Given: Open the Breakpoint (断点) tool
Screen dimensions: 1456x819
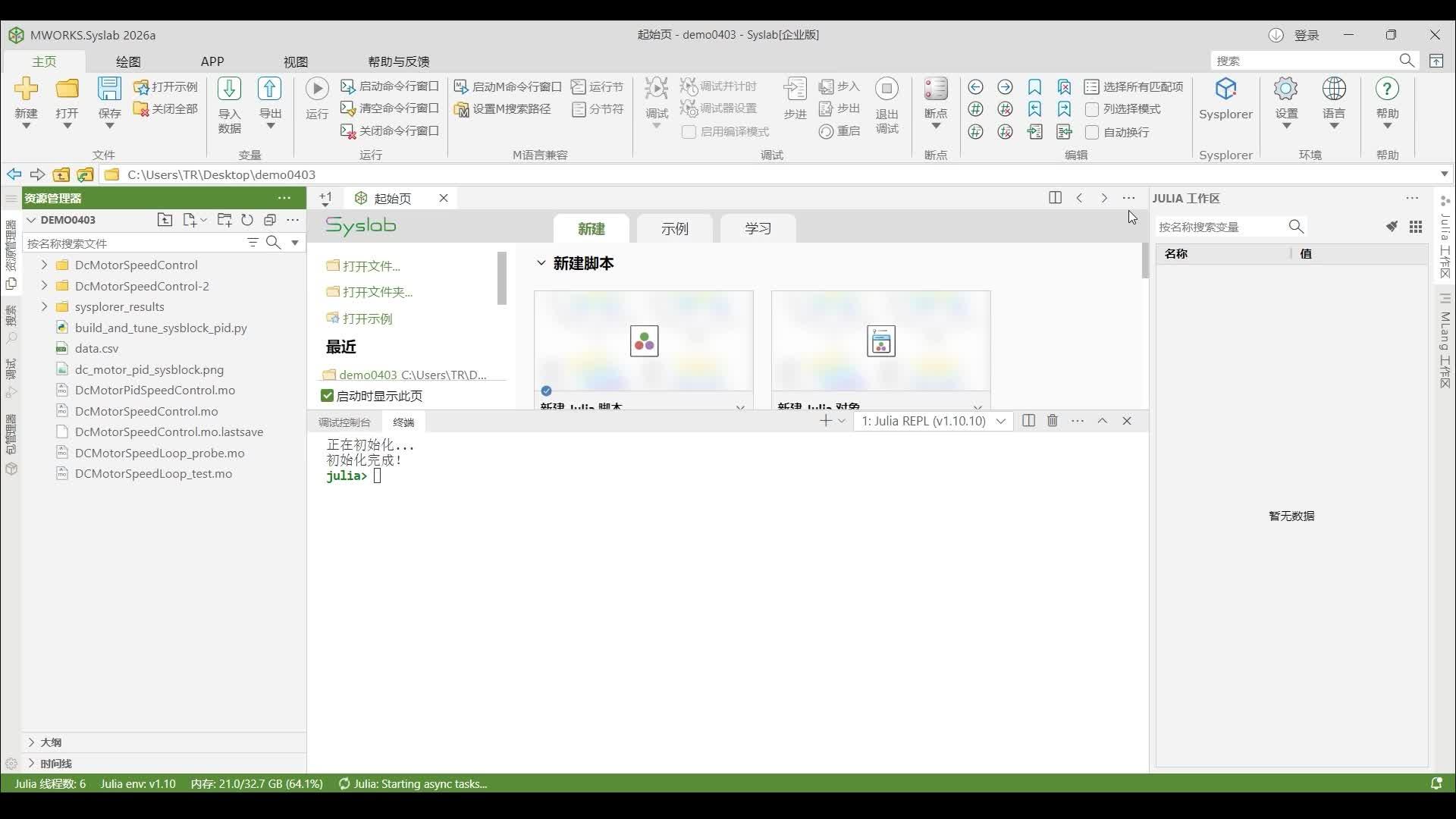Looking at the screenshot, I should [936, 102].
